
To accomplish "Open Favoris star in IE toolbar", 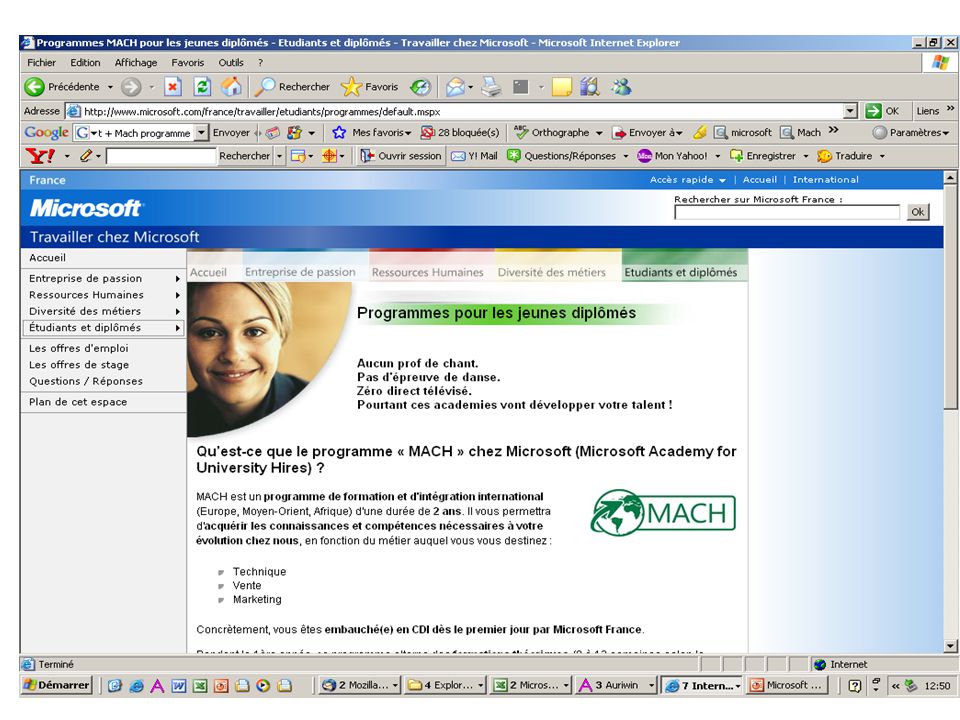I will (x=370, y=87).
